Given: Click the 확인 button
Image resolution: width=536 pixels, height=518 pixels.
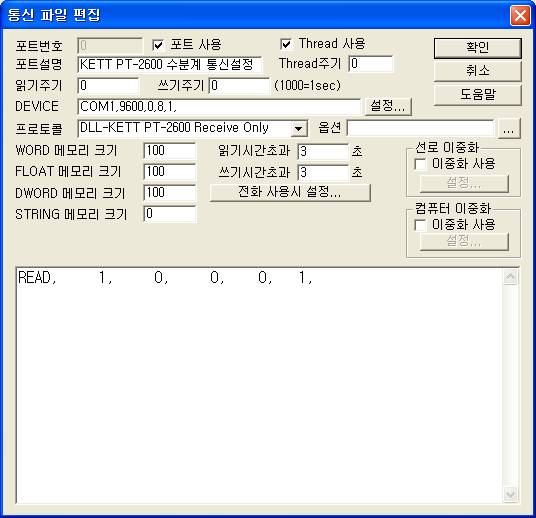Looking at the screenshot, I should click(x=478, y=48).
